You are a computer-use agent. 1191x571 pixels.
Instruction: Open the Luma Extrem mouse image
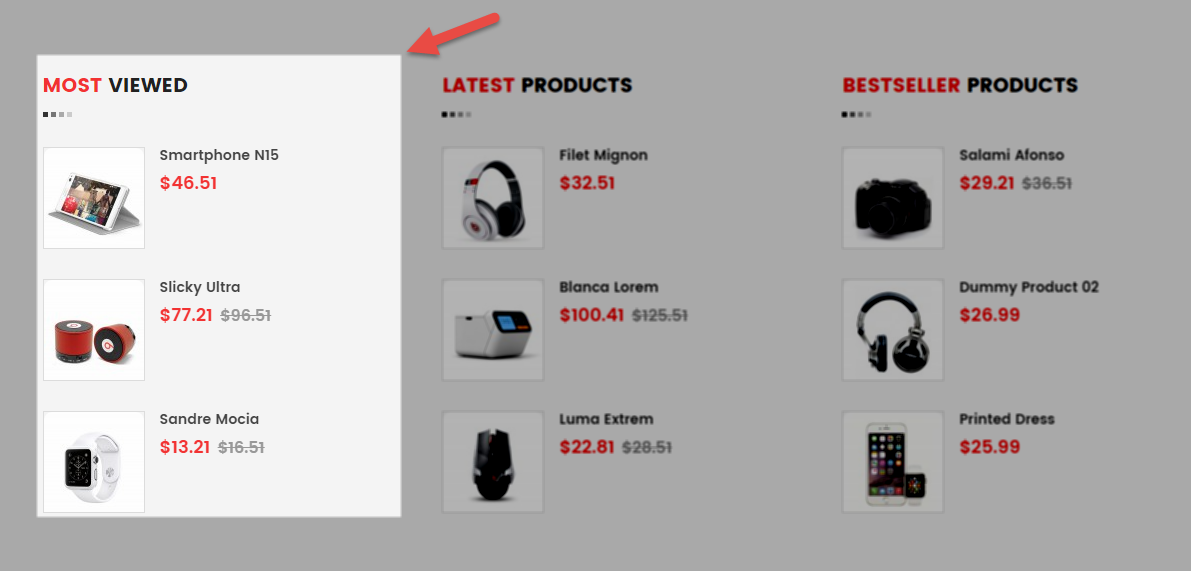pos(493,462)
